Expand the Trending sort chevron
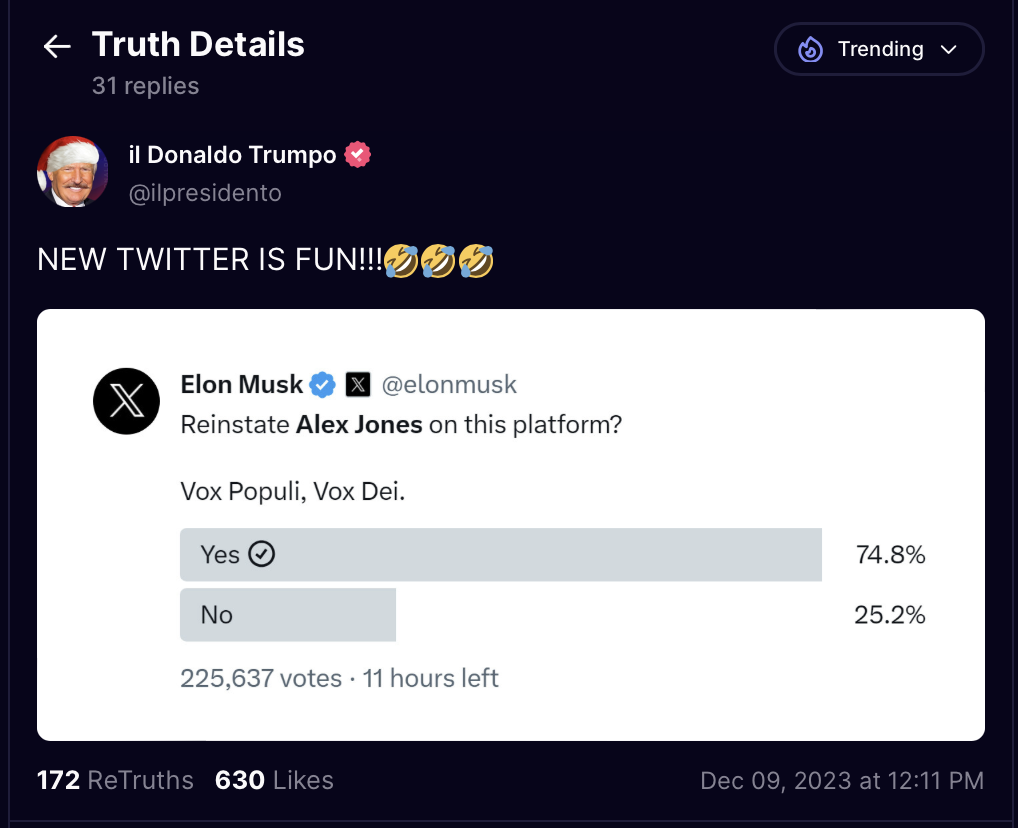Viewport: 1018px width, 828px height. tap(949, 49)
